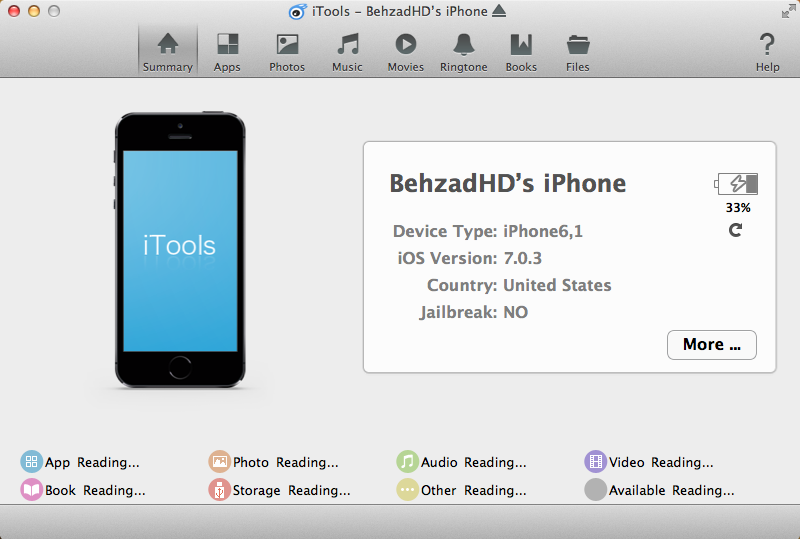Eject the iPhone via title bar icon
The width and height of the screenshot is (800, 539).
[x=499, y=11]
